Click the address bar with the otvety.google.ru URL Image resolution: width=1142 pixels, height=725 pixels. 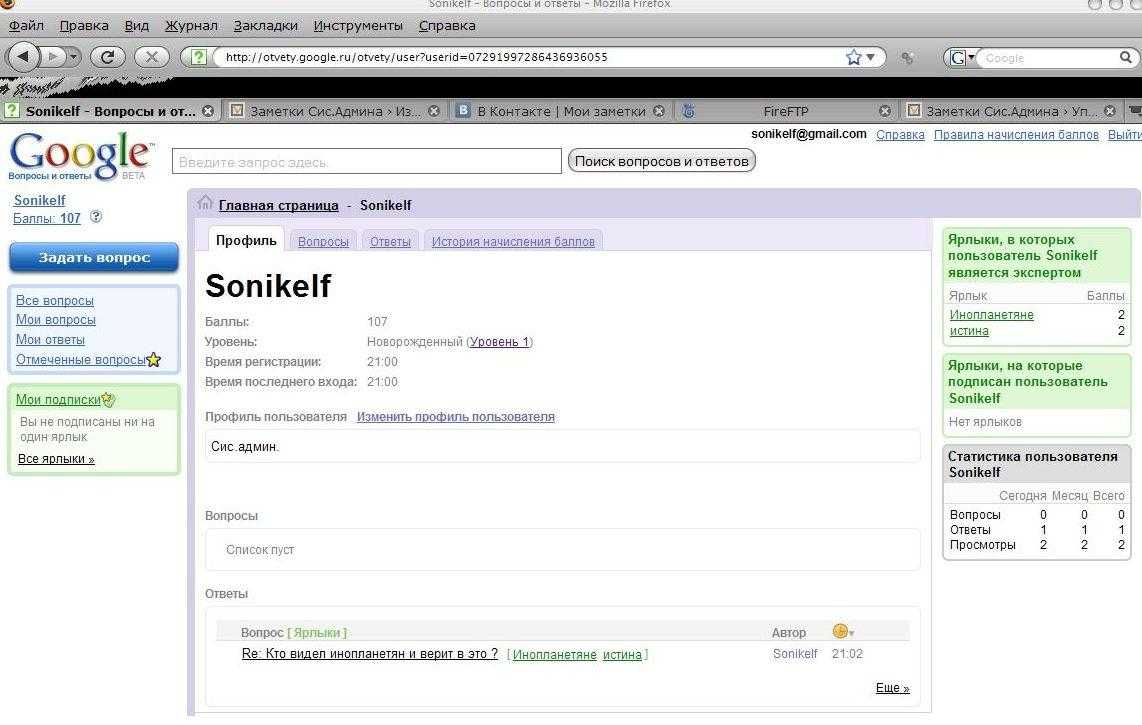point(532,57)
